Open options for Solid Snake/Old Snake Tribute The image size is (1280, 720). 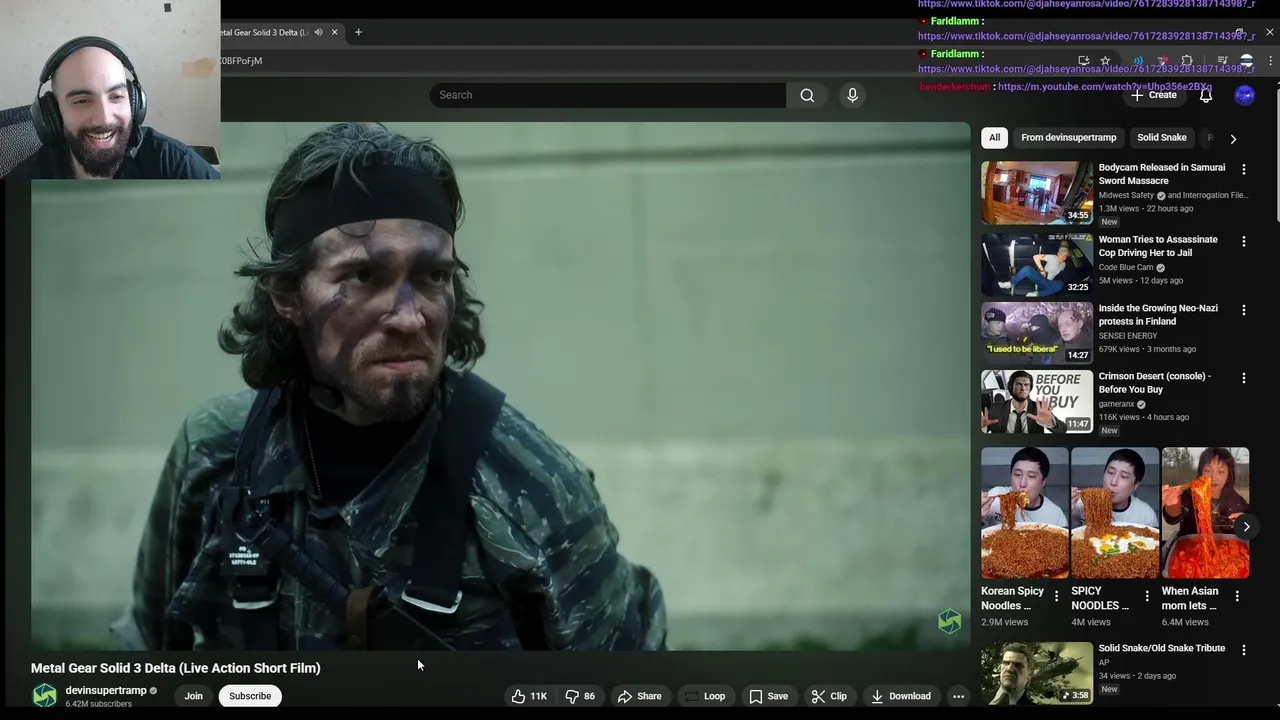tap(1244, 650)
